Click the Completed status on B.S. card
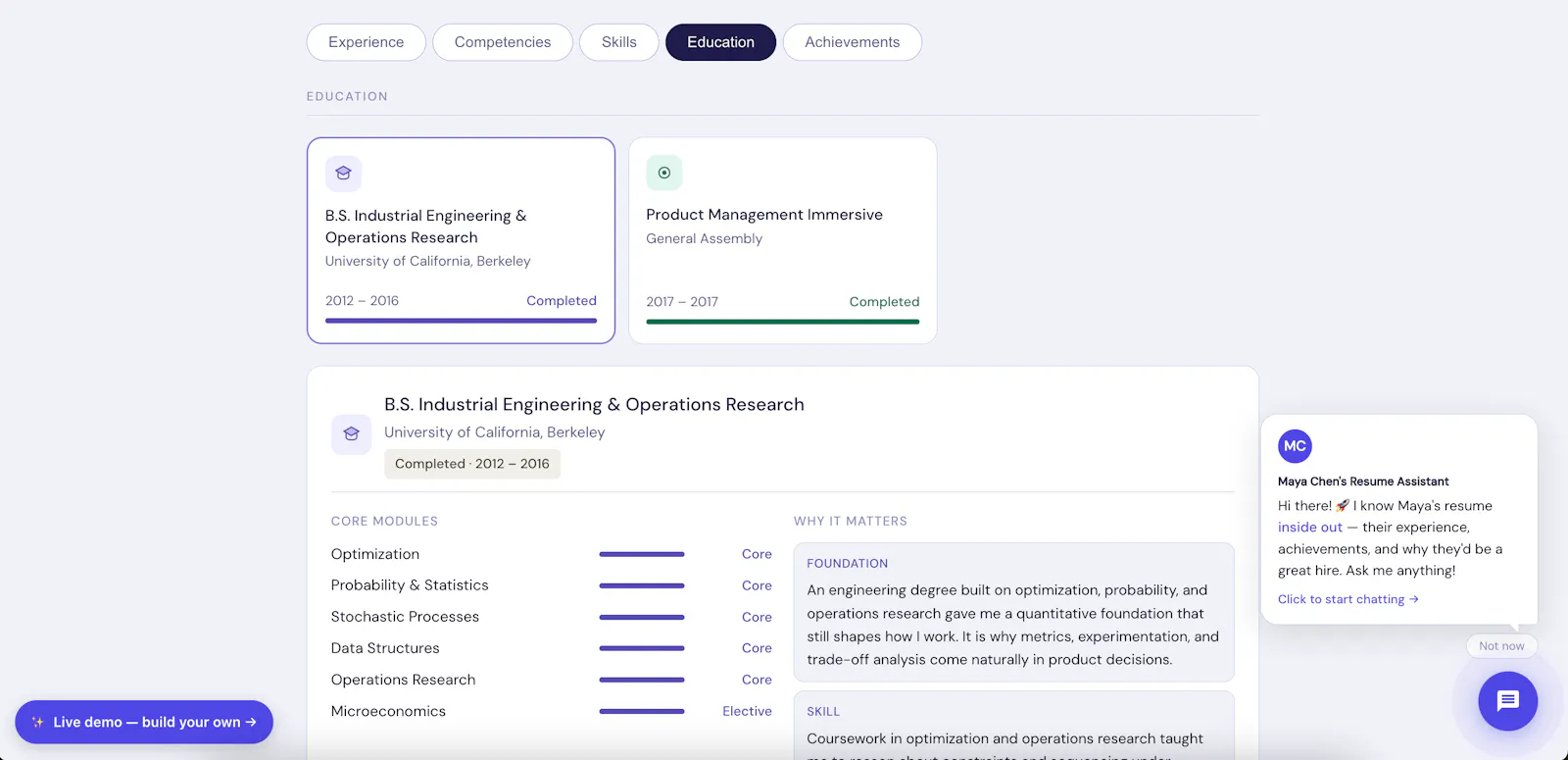Screen dimensions: 1568x760 click(x=562, y=301)
